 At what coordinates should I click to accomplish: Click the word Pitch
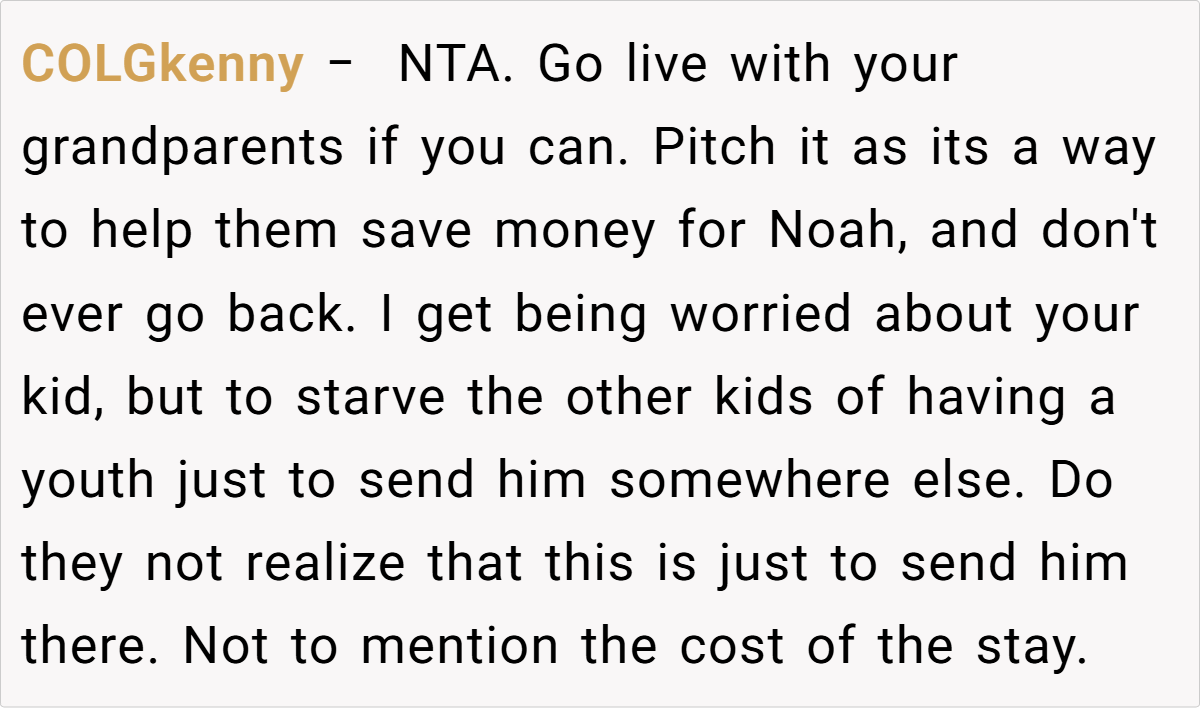(x=715, y=149)
